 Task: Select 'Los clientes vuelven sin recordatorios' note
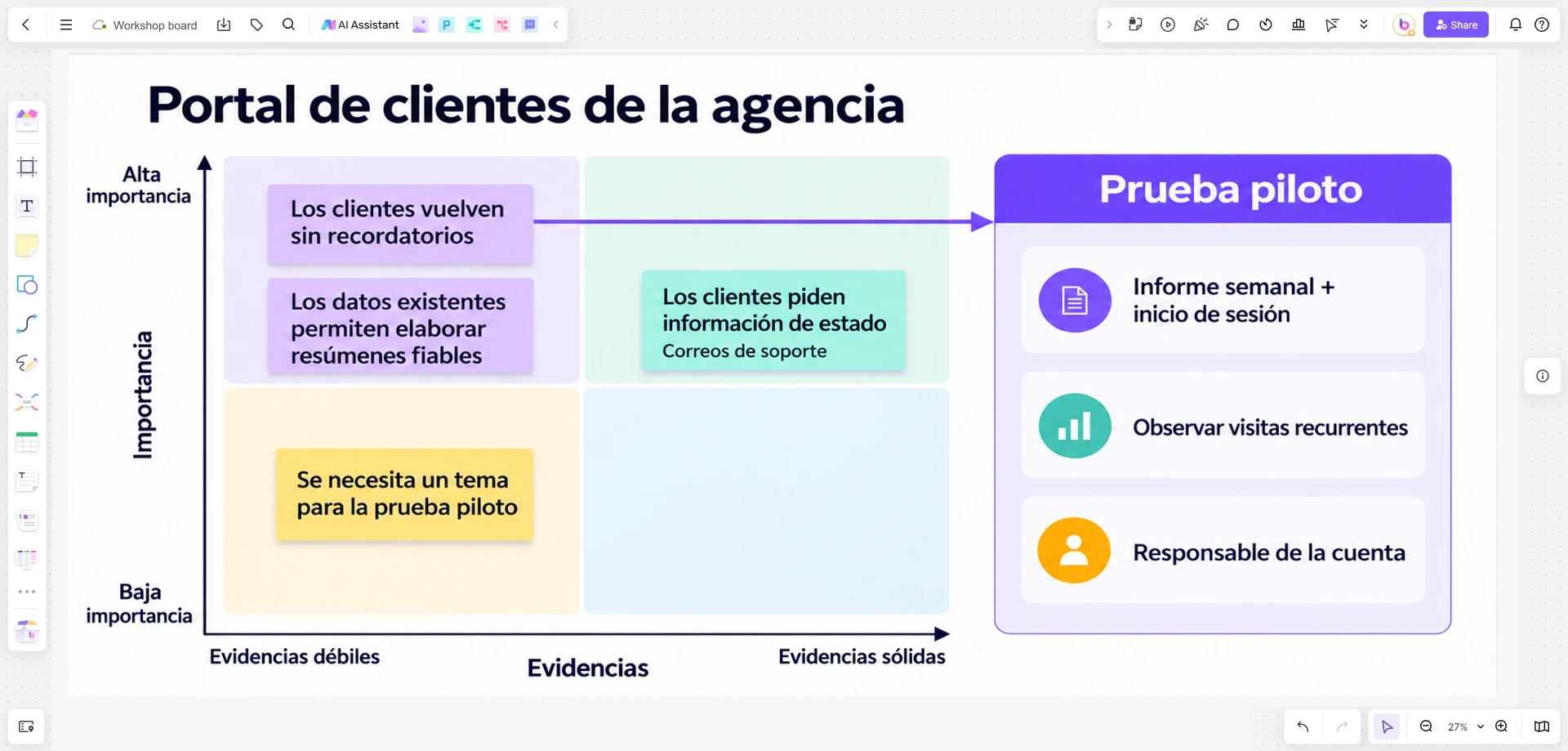point(400,223)
